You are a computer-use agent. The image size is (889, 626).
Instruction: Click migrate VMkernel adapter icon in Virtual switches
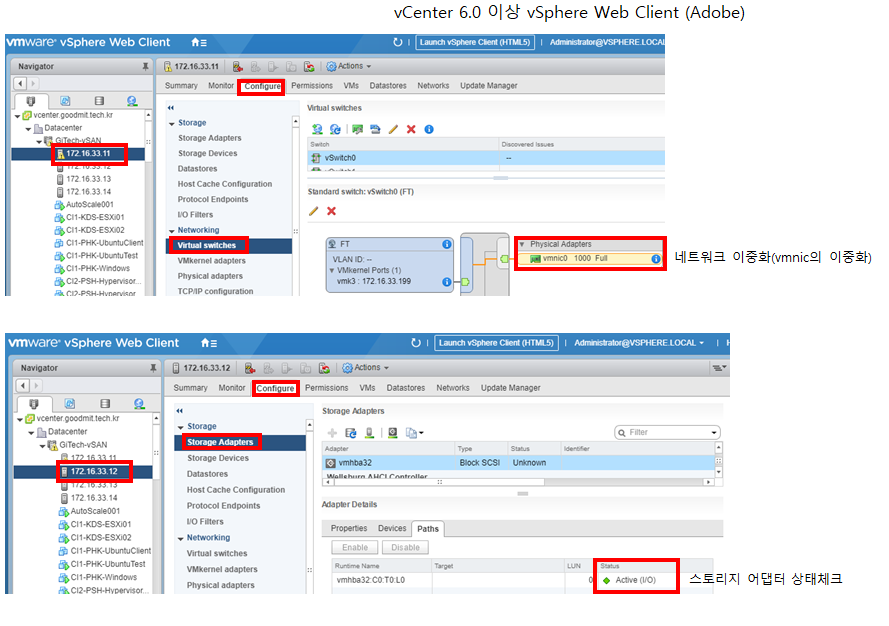pyautogui.click(x=375, y=129)
